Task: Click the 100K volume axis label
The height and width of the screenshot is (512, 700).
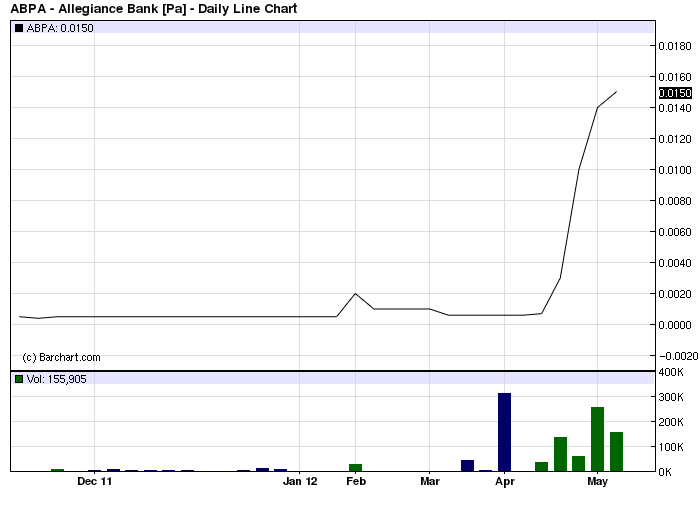Action: tap(671, 447)
